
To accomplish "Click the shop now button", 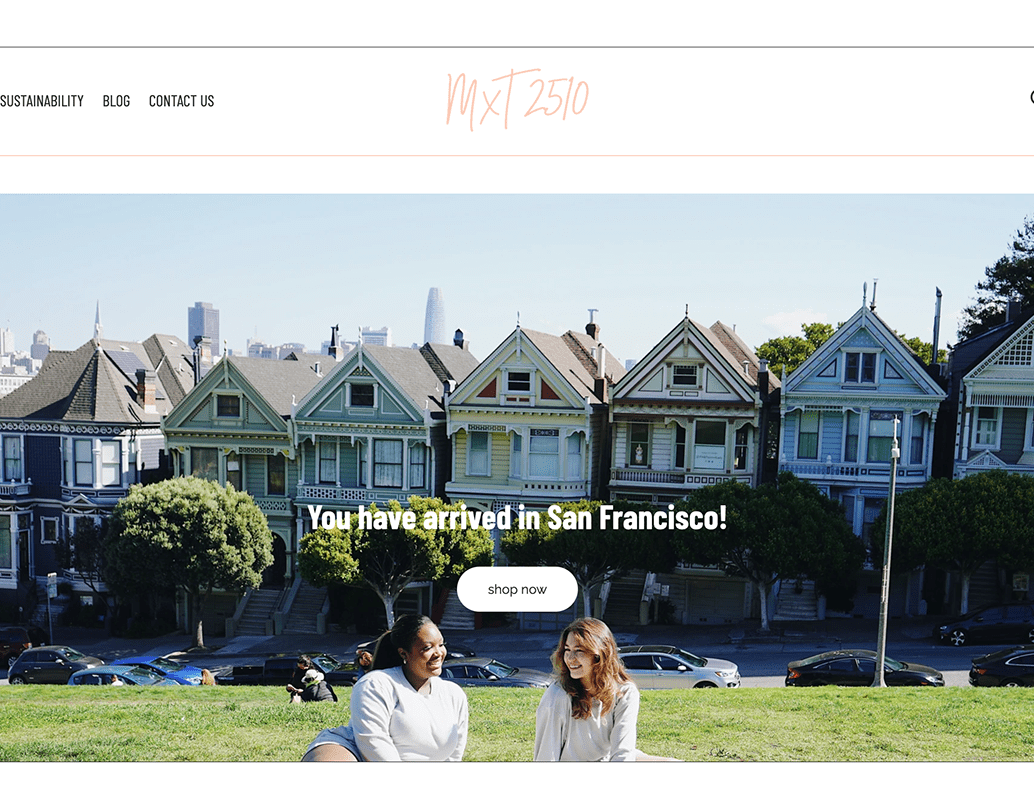I will click(x=517, y=589).
